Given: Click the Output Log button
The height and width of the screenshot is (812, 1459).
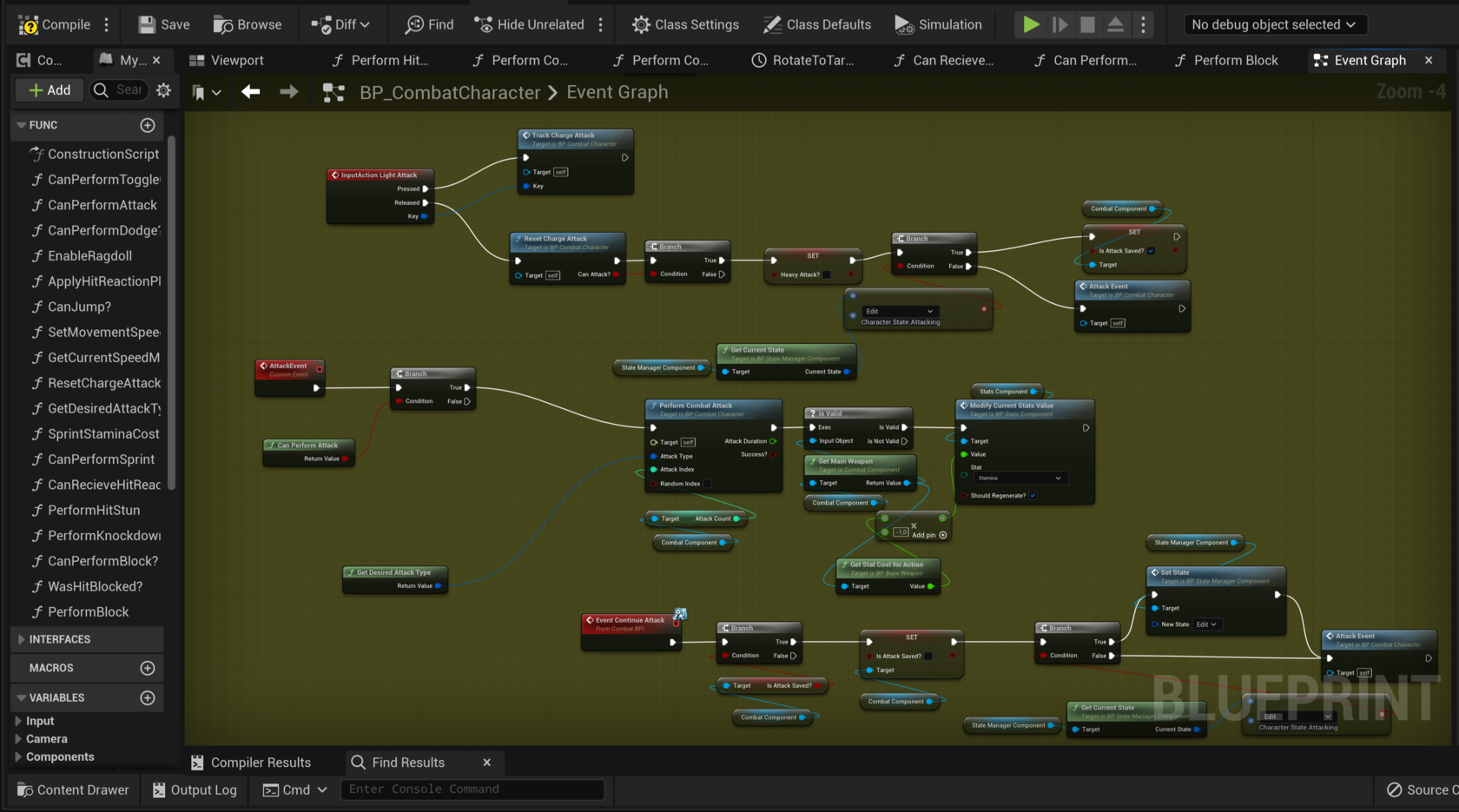Looking at the screenshot, I should pyautogui.click(x=195, y=789).
